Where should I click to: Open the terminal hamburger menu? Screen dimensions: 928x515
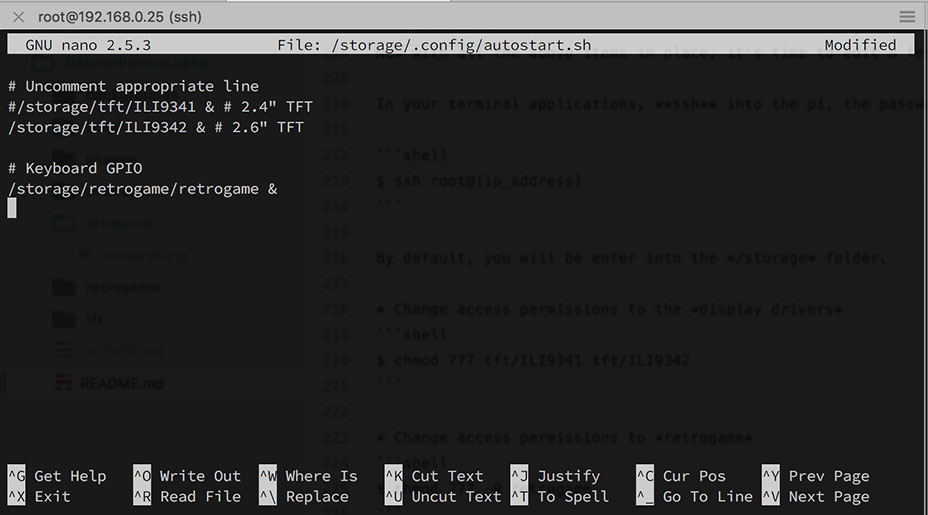tap(907, 17)
